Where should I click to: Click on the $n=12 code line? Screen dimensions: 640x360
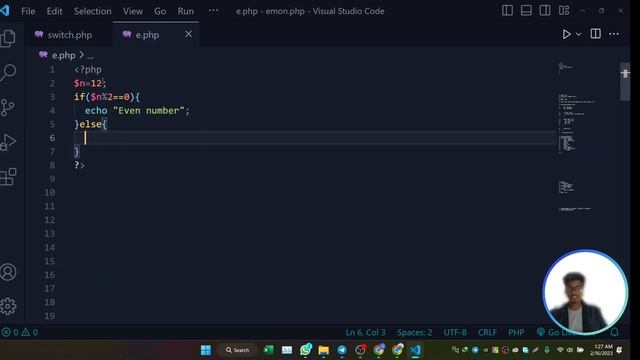click(x=90, y=83)
